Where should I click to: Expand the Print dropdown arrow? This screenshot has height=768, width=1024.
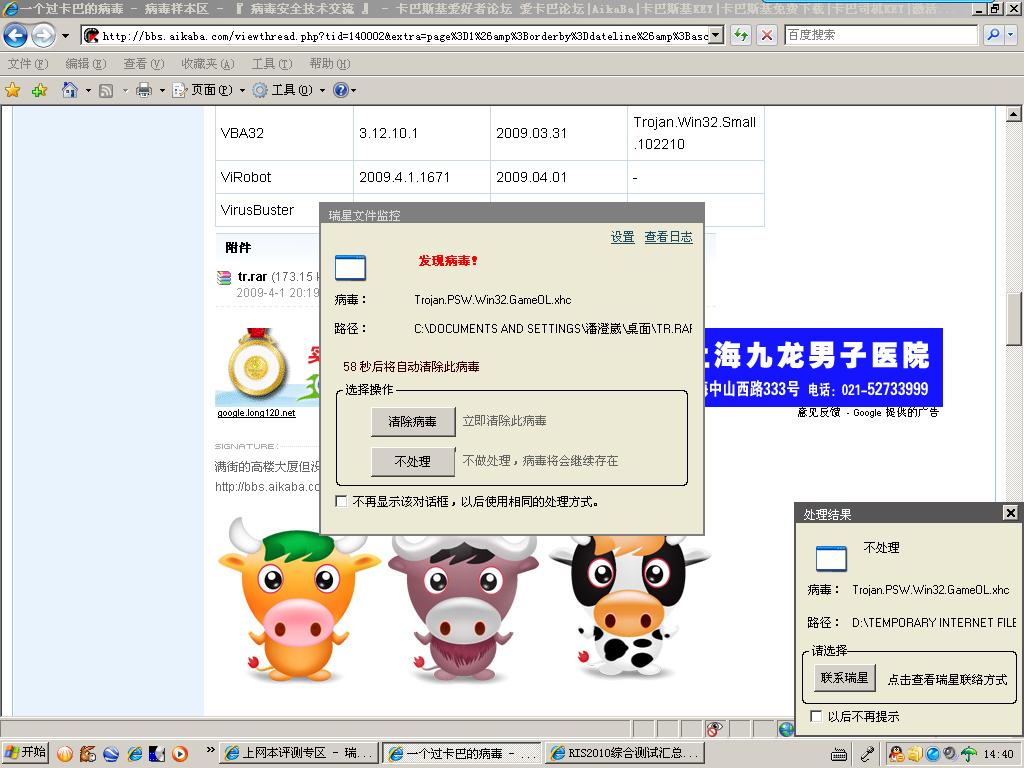coord(162,91)
